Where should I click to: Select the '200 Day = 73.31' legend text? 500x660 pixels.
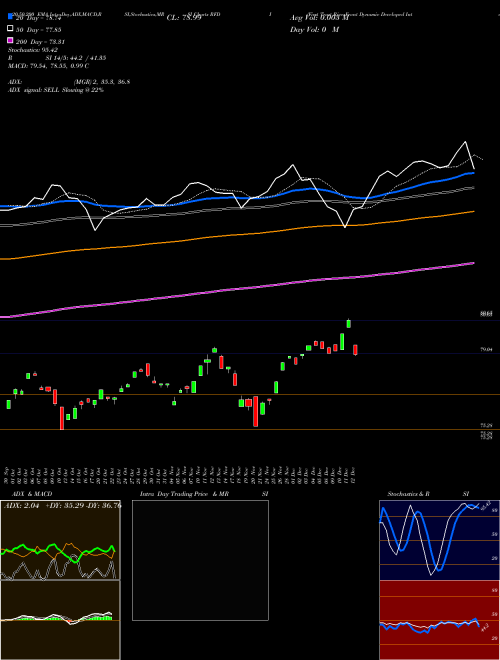(x=40, y=42)
